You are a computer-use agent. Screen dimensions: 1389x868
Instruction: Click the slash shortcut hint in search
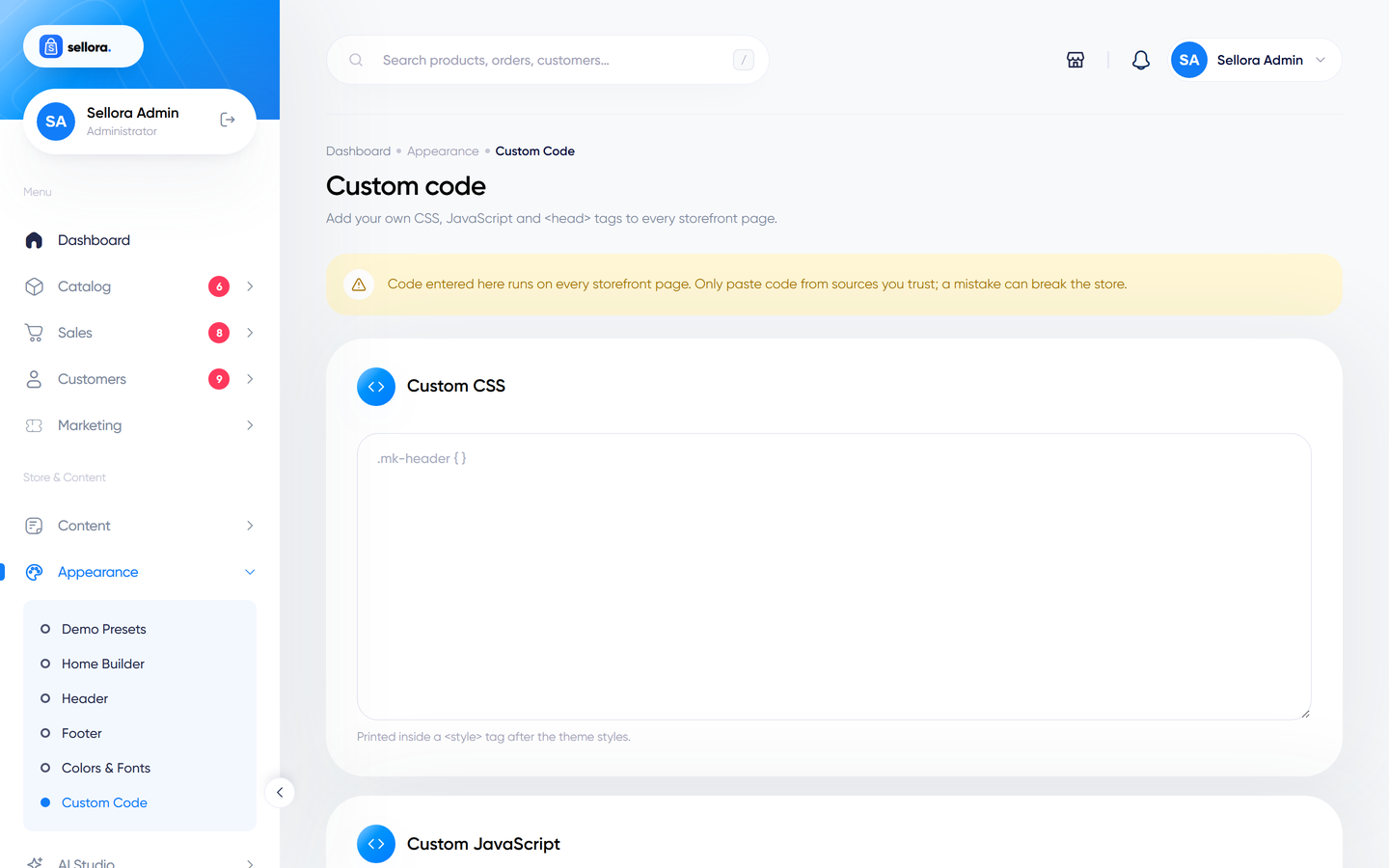[x=744, y=60]
